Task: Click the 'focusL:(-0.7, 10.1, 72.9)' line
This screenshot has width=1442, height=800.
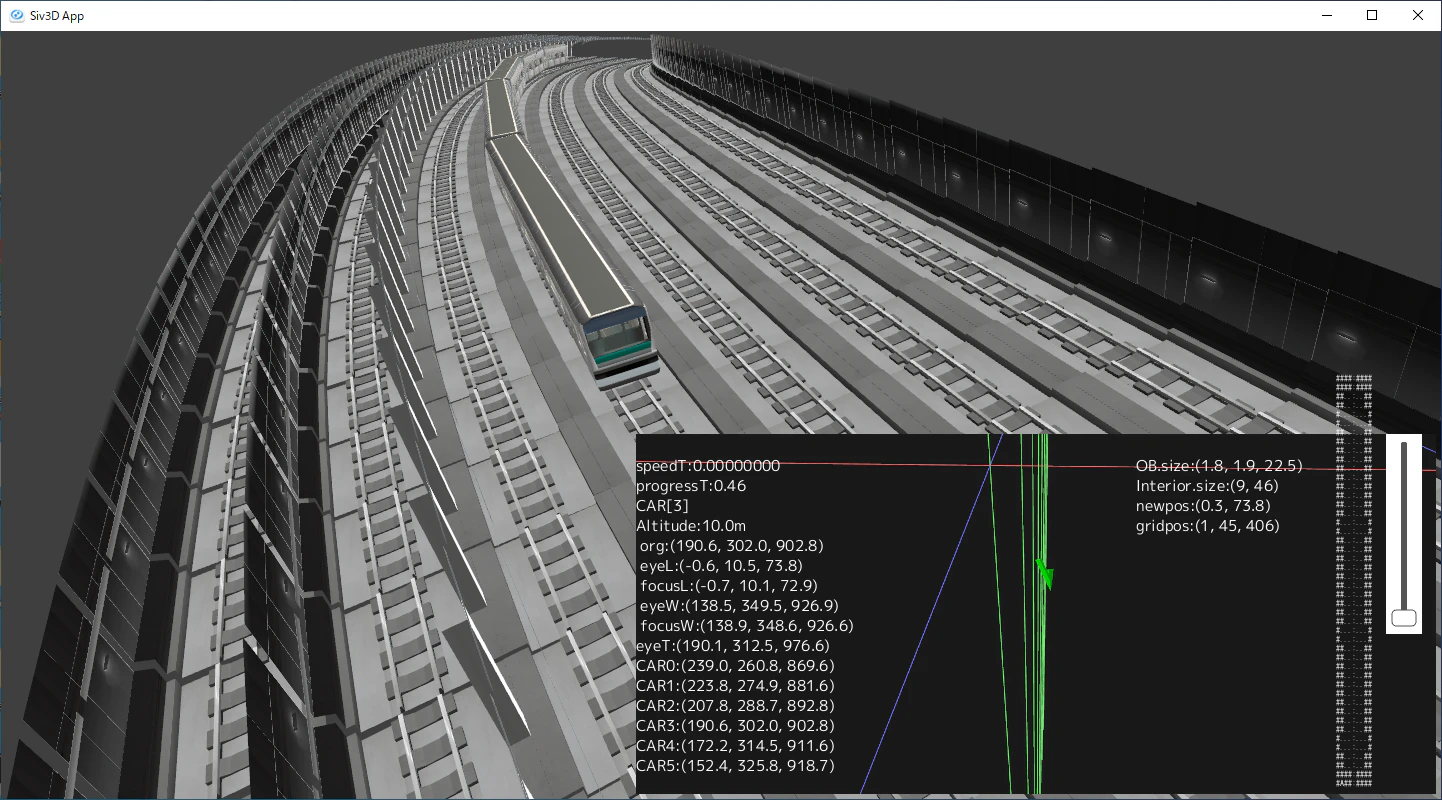Action: [x=729, y=586]
